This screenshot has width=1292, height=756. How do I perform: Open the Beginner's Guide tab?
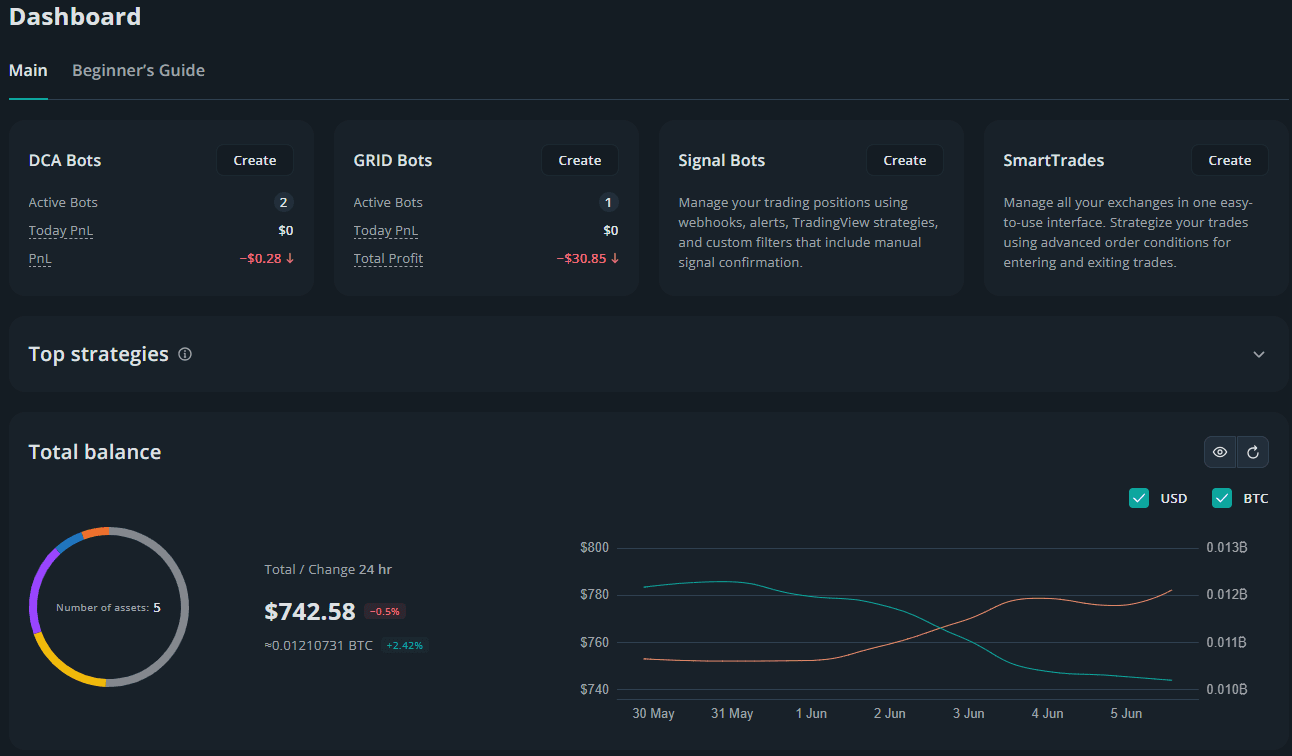[139, 70]
